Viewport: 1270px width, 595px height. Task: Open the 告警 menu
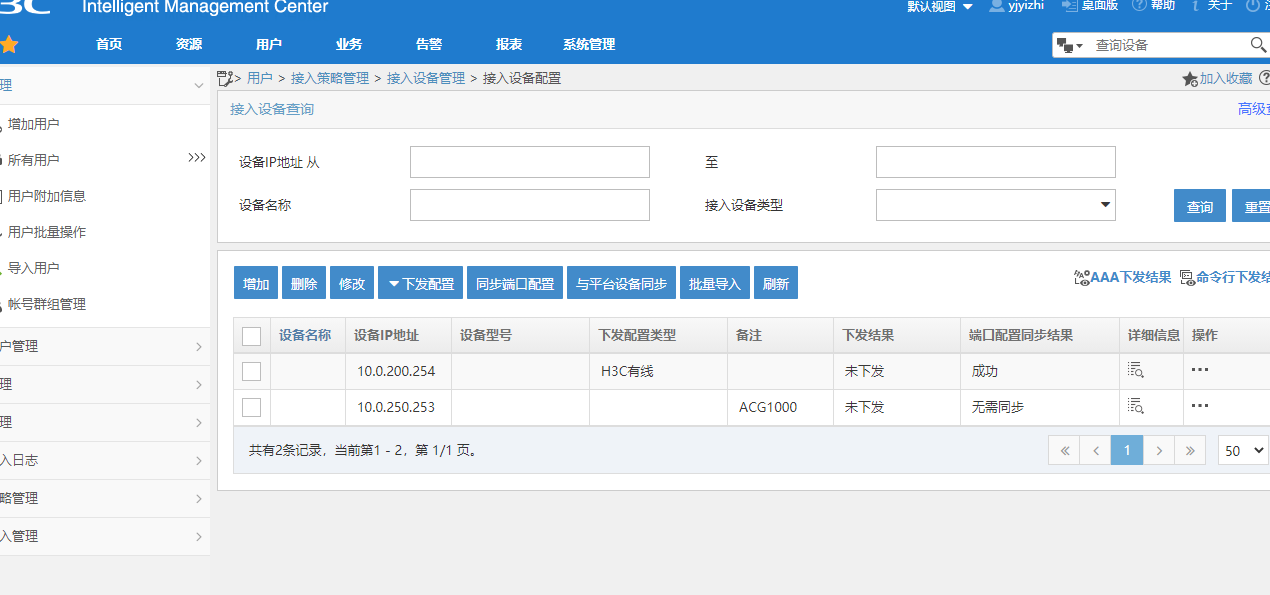(x=429, y=45)
